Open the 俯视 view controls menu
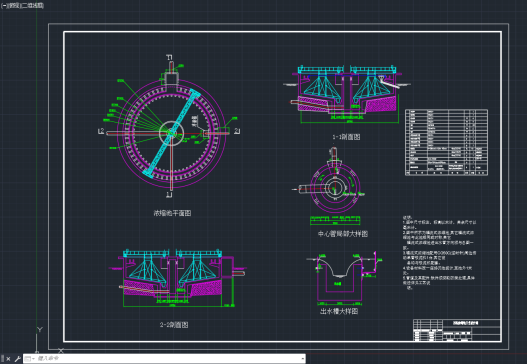 13,6
